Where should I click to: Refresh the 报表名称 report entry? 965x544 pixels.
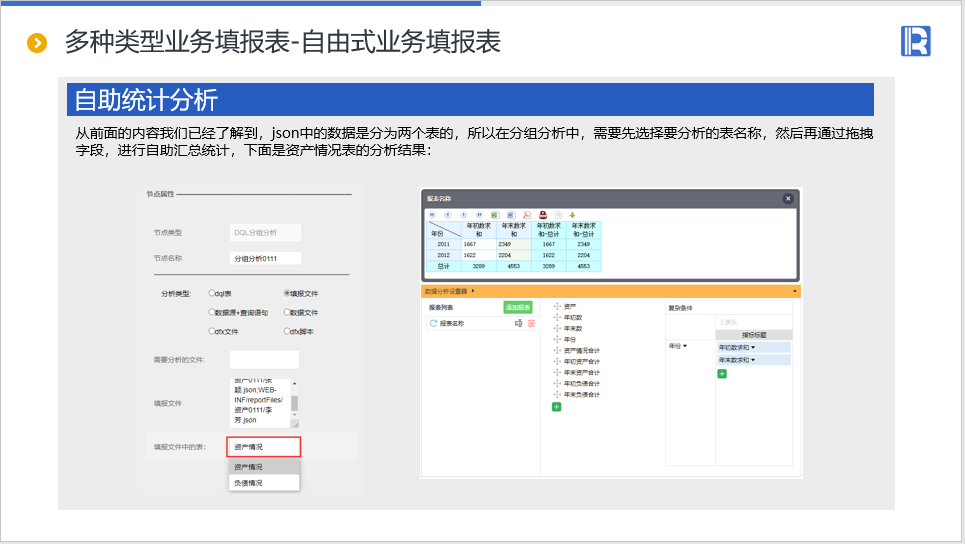coord(433,324)
